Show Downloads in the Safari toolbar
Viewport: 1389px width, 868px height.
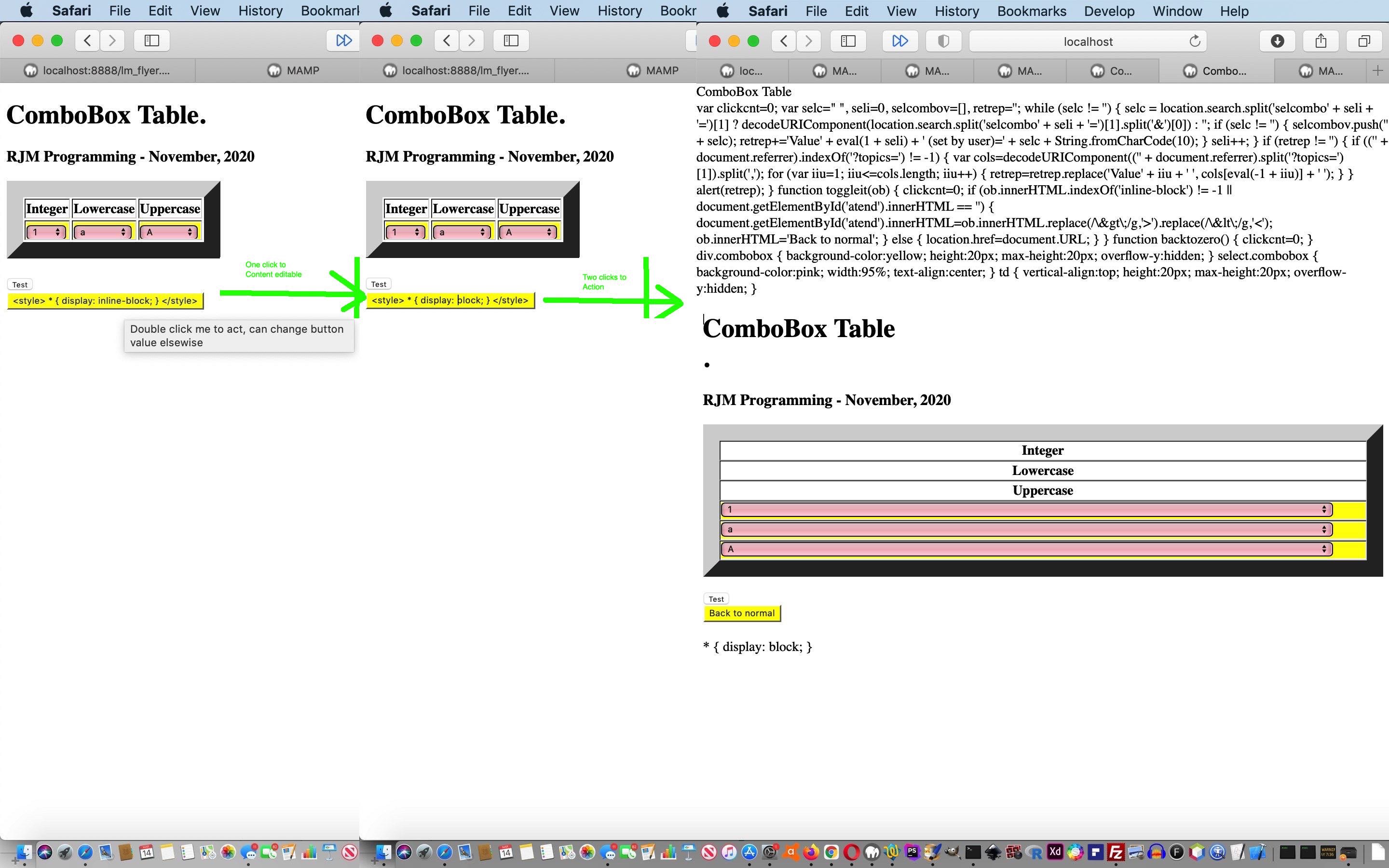point(1277,40)
